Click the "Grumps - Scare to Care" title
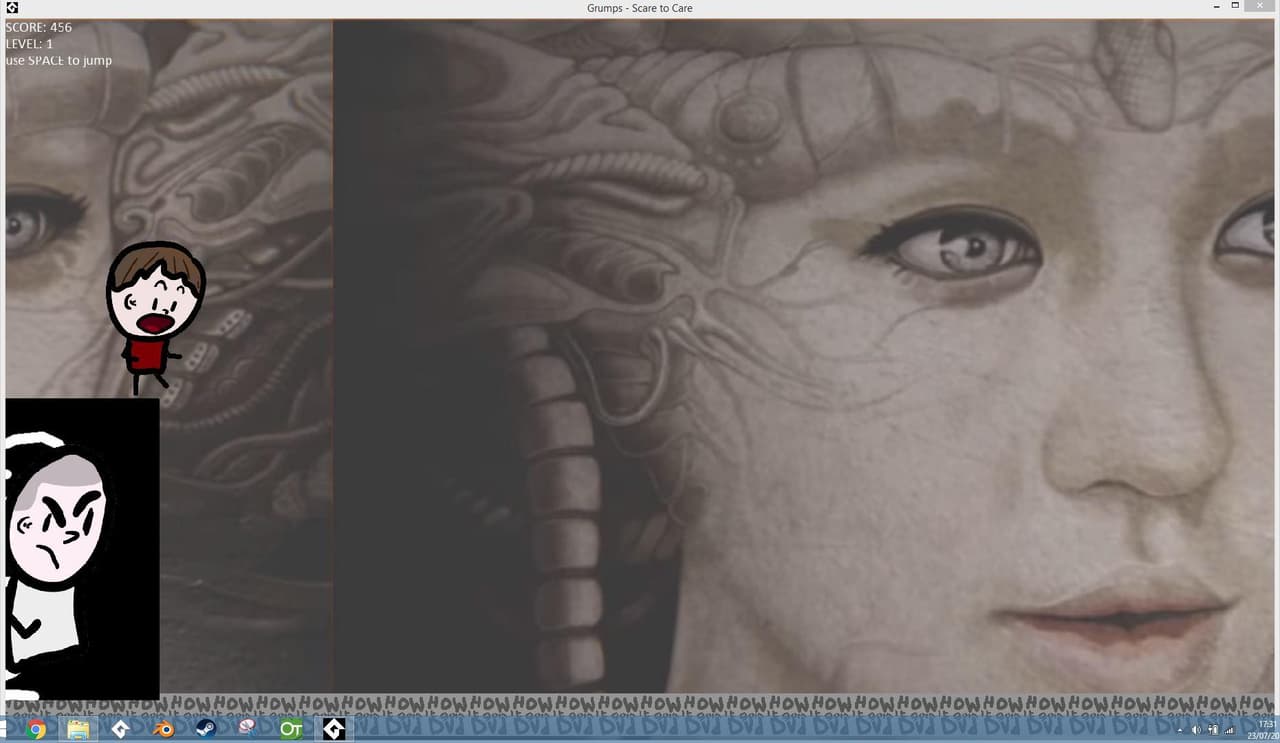This screenshot has width=1280, height=743. [x=640, y=8]
